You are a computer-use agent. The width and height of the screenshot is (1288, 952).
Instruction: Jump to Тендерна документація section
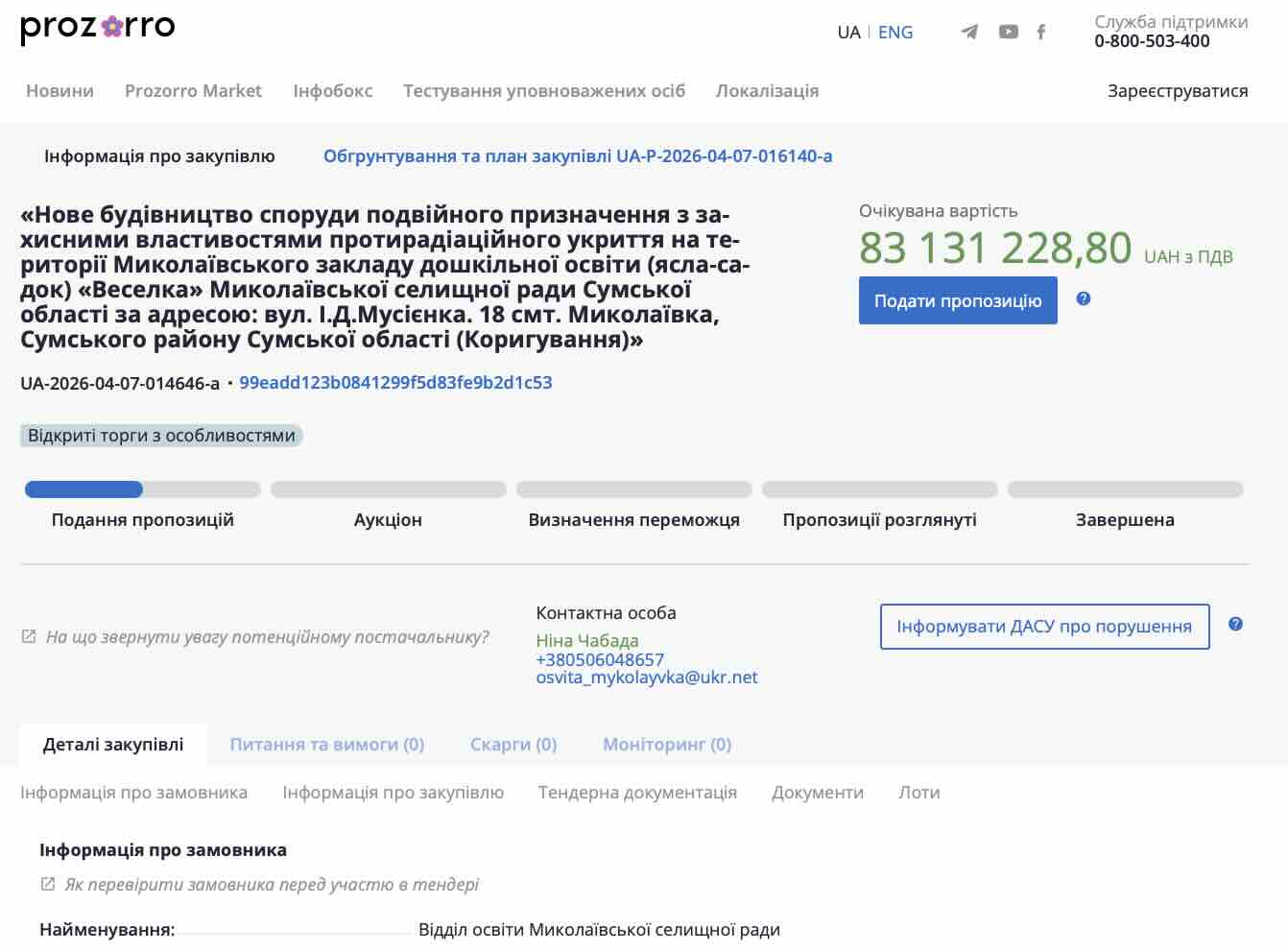point(637,793)
